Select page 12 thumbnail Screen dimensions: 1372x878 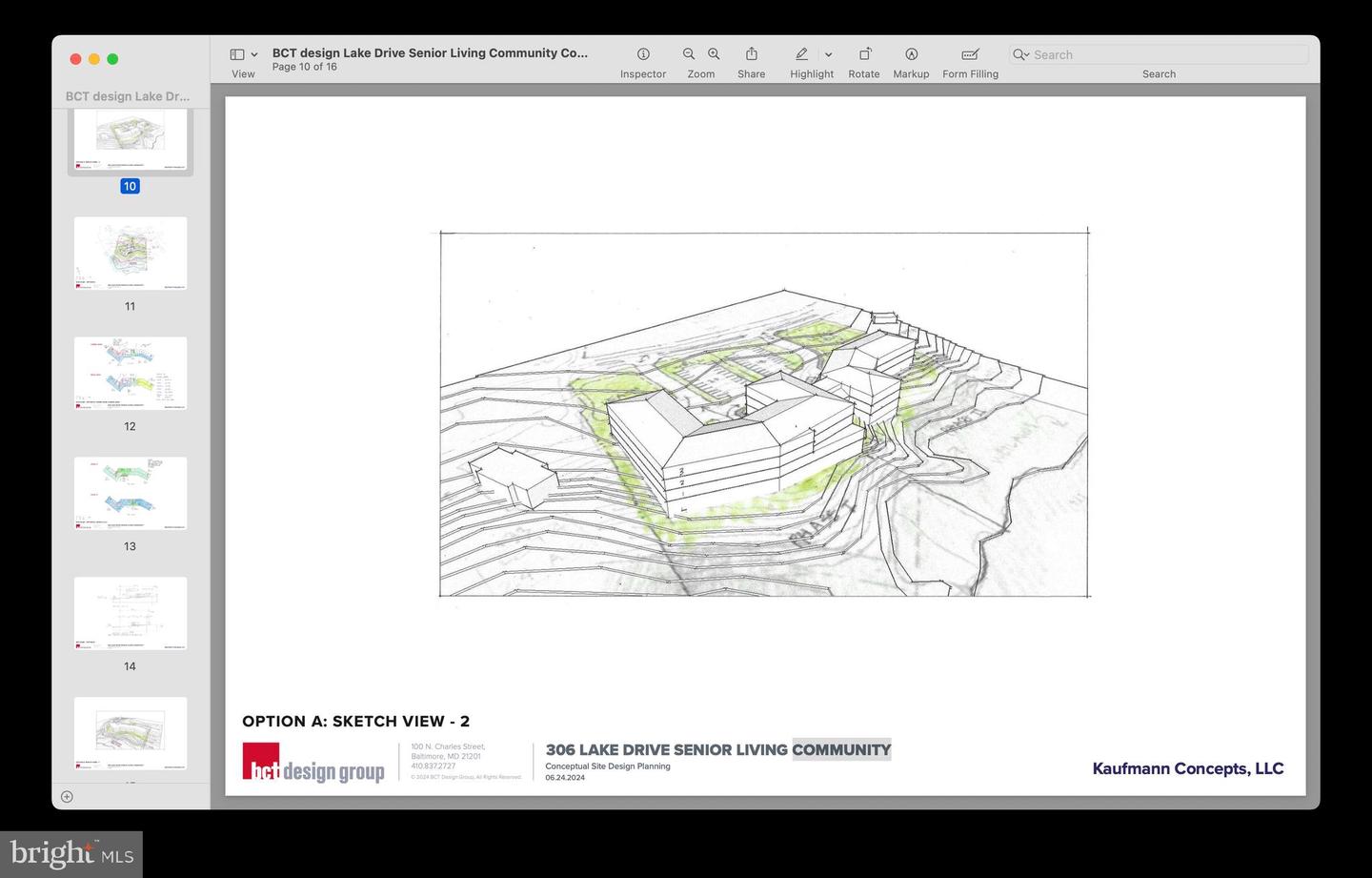(x=131, y=373)
